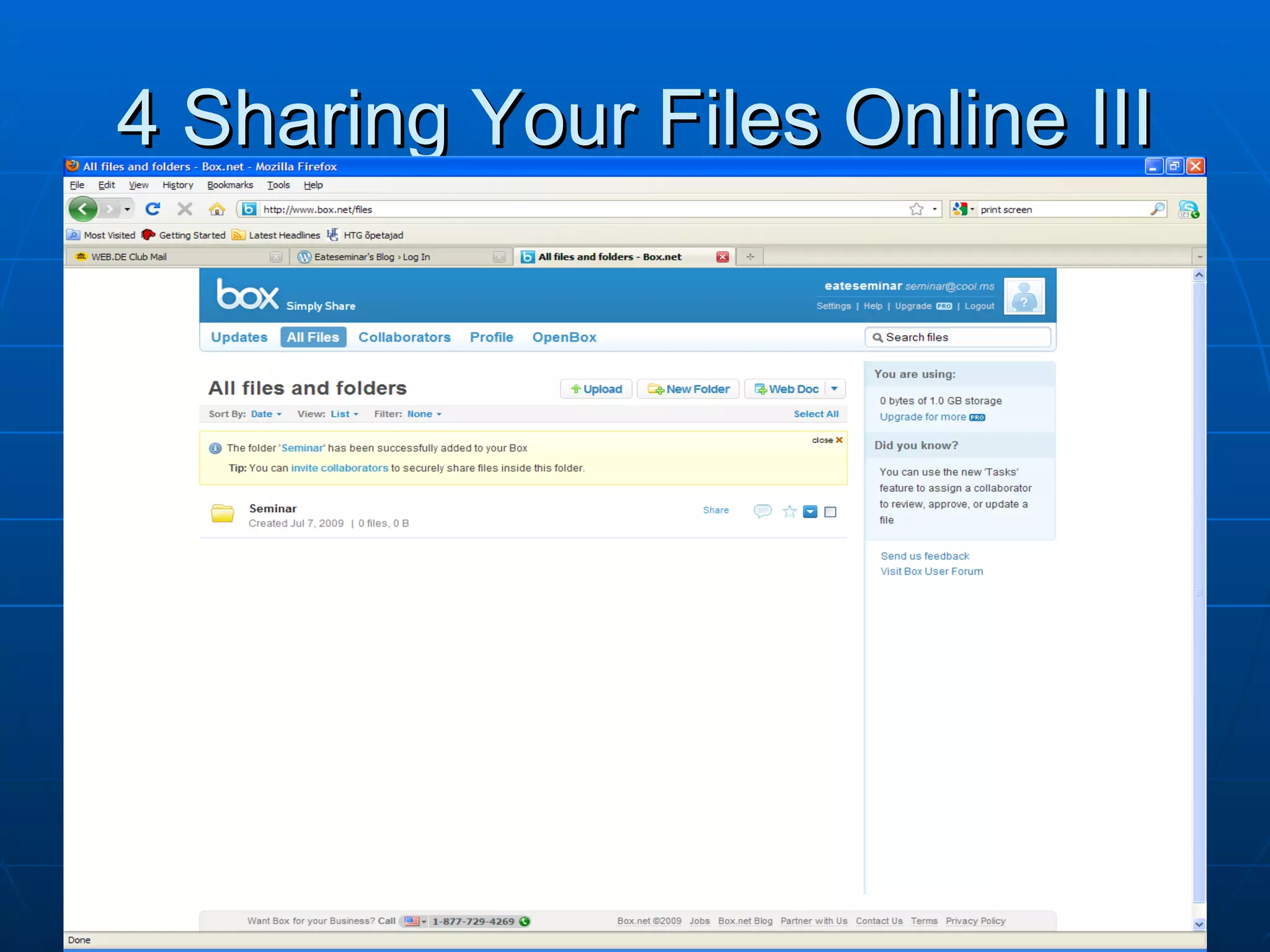Open the File menu
Viewport: 1270px width, 952px height.
77,185
